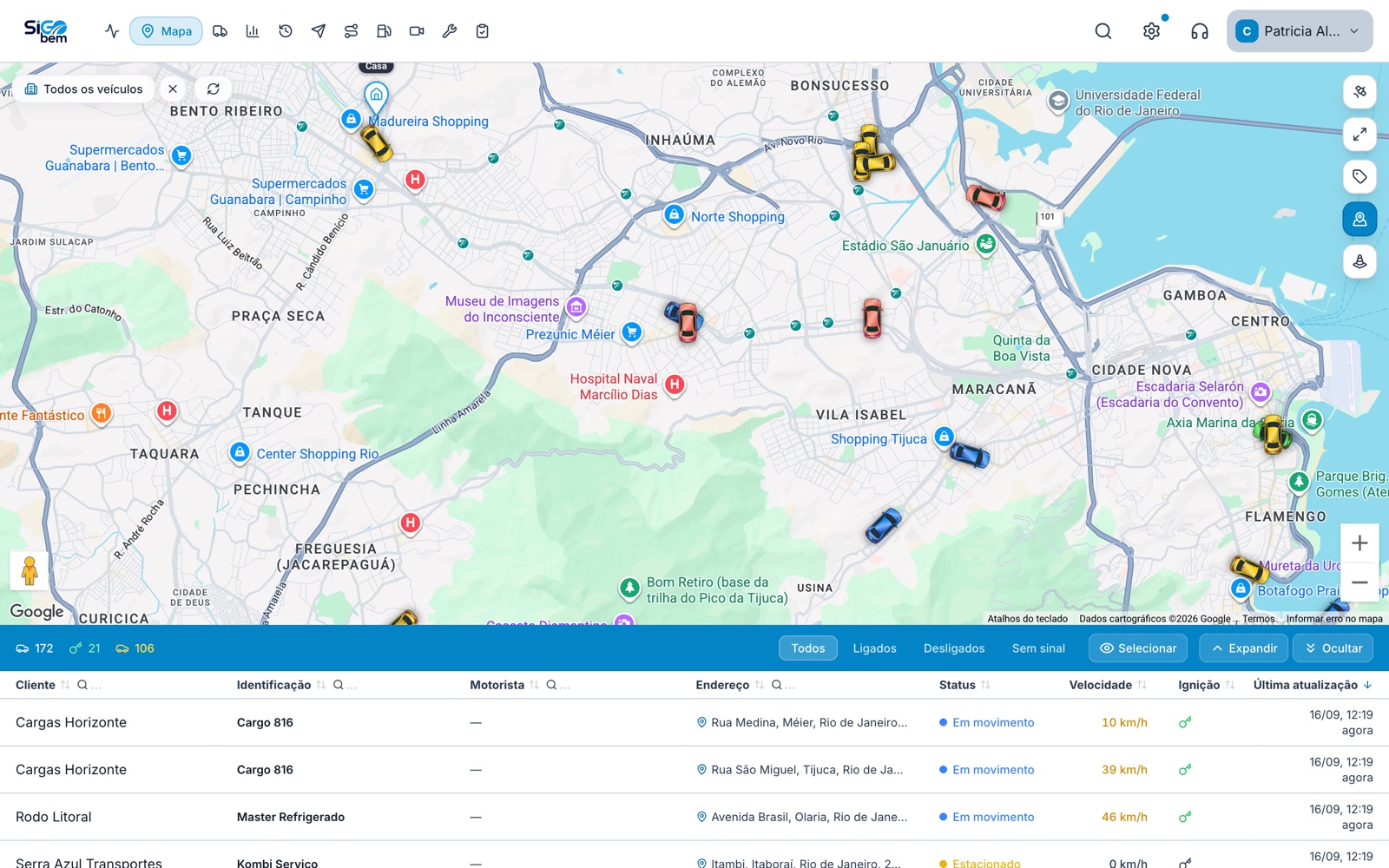Filter by Sem sinal vehicles
1389x868 pixels.
pos(1038,648)
